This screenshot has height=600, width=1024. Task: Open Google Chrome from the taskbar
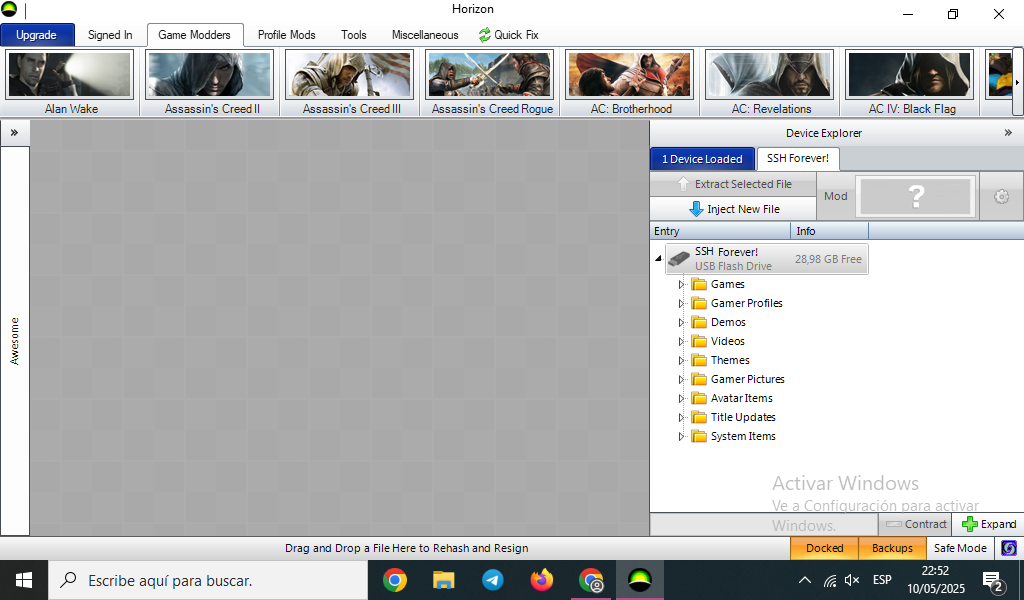395,580
